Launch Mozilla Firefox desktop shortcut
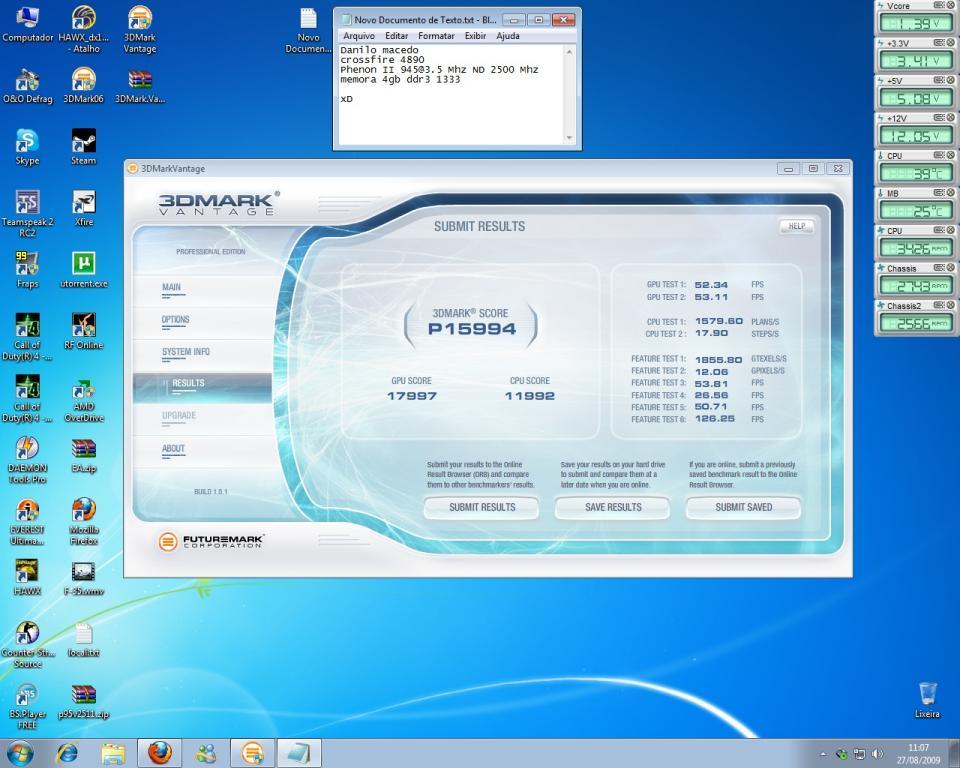Viewport: 960px width, 768px height. click(x=84, y=522)
